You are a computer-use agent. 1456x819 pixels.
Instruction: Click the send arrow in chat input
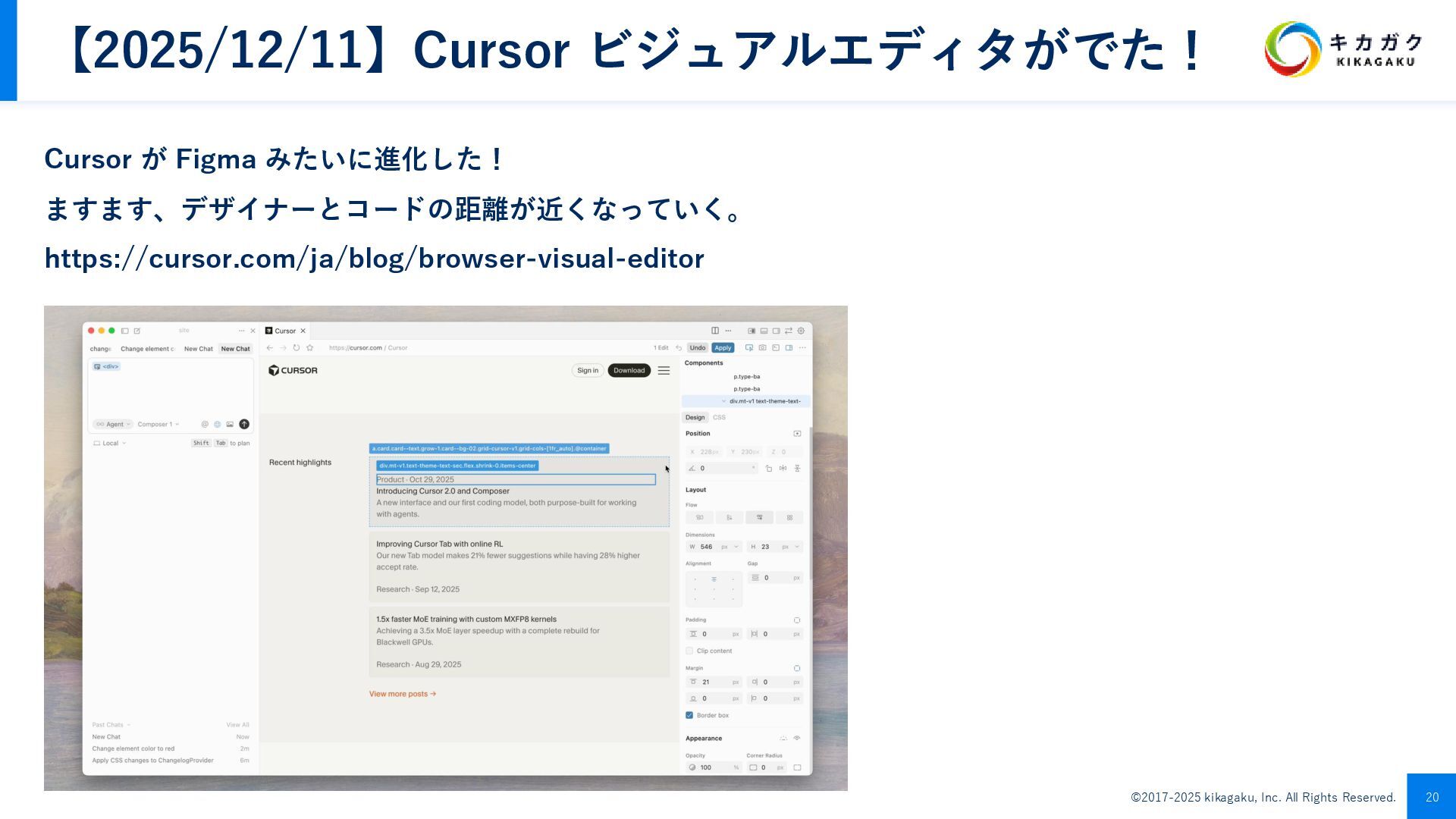tap(244, 424)
